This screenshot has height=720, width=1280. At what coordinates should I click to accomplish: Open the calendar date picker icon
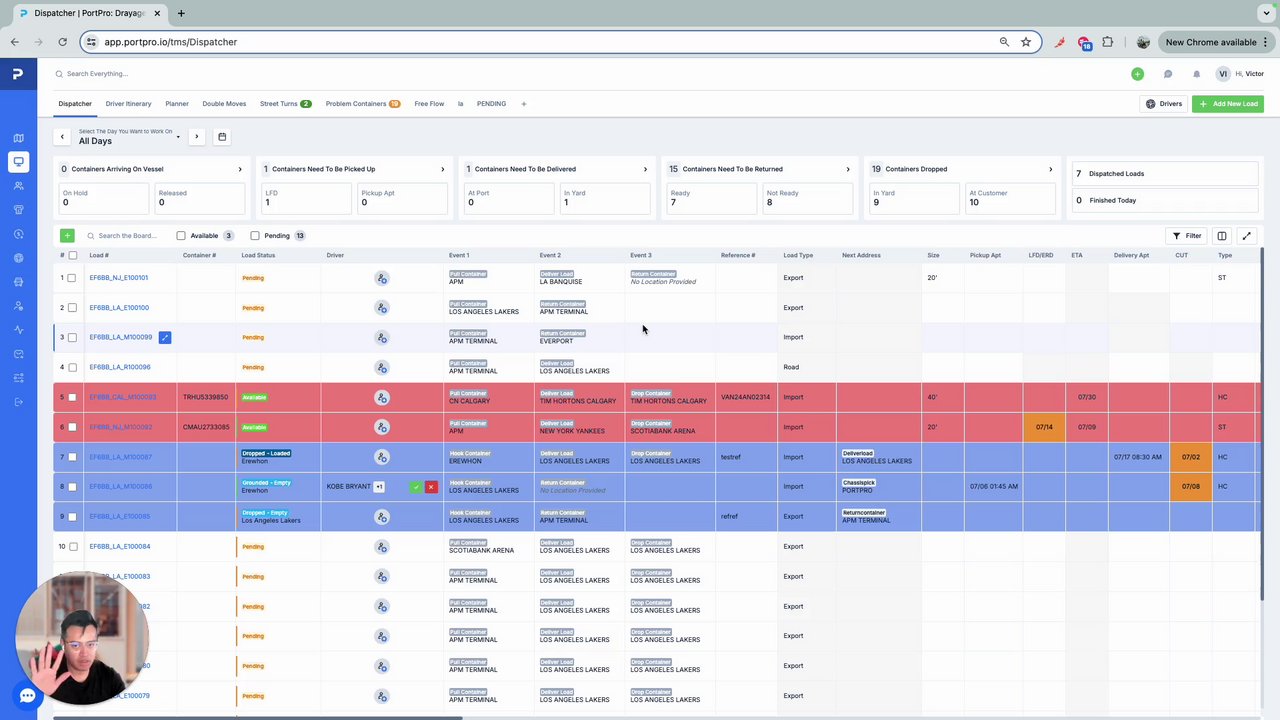coord(222,137)
